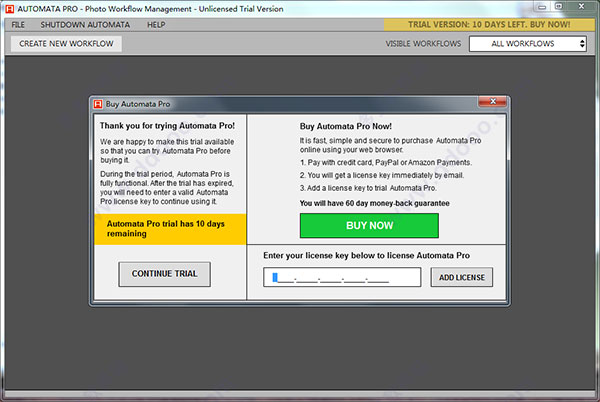Open the FILE menu

(x=18, y=25)
